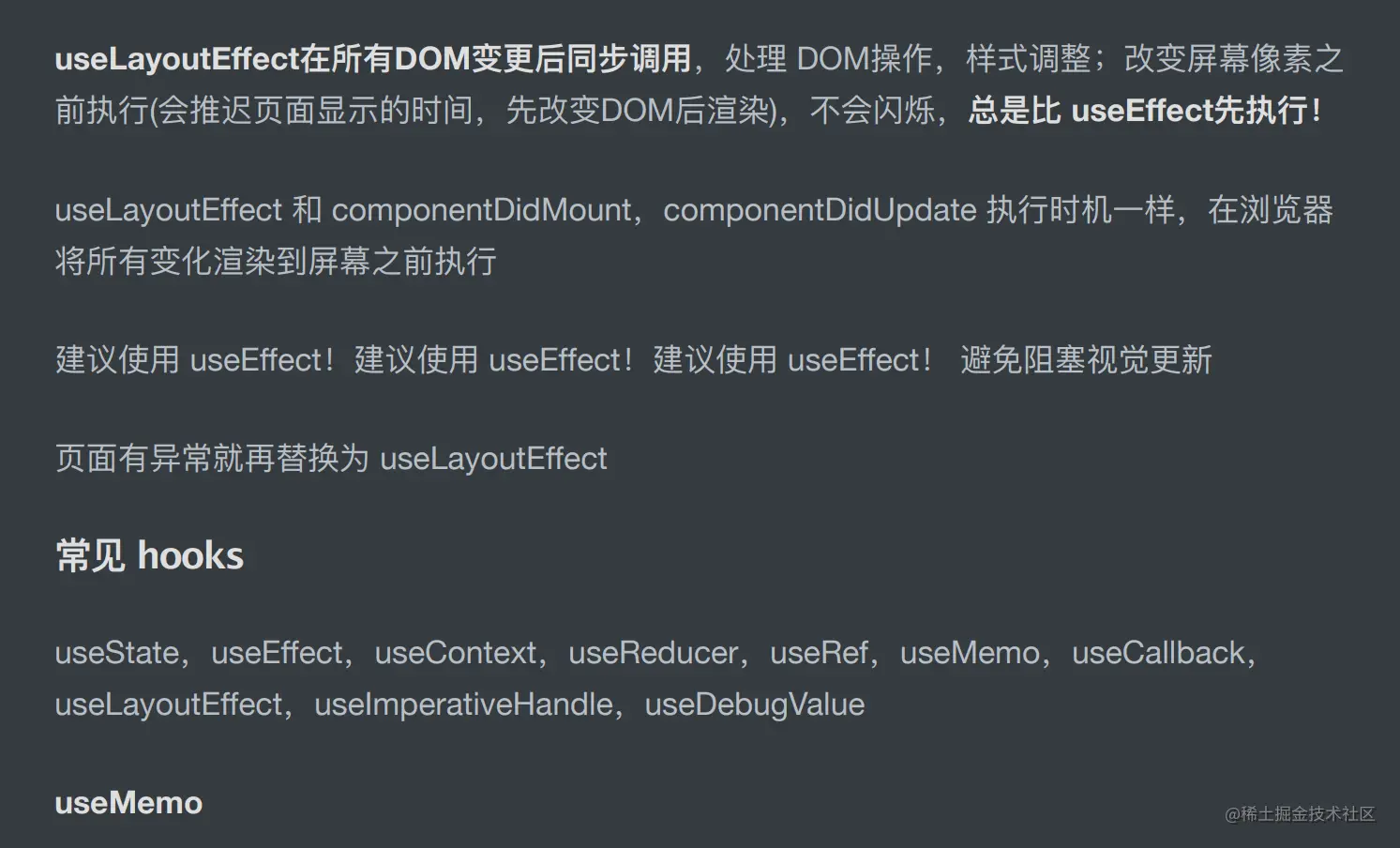1400x848 pixels.
Task: Click useState in the hooks list
Action: tap(116, 653)
